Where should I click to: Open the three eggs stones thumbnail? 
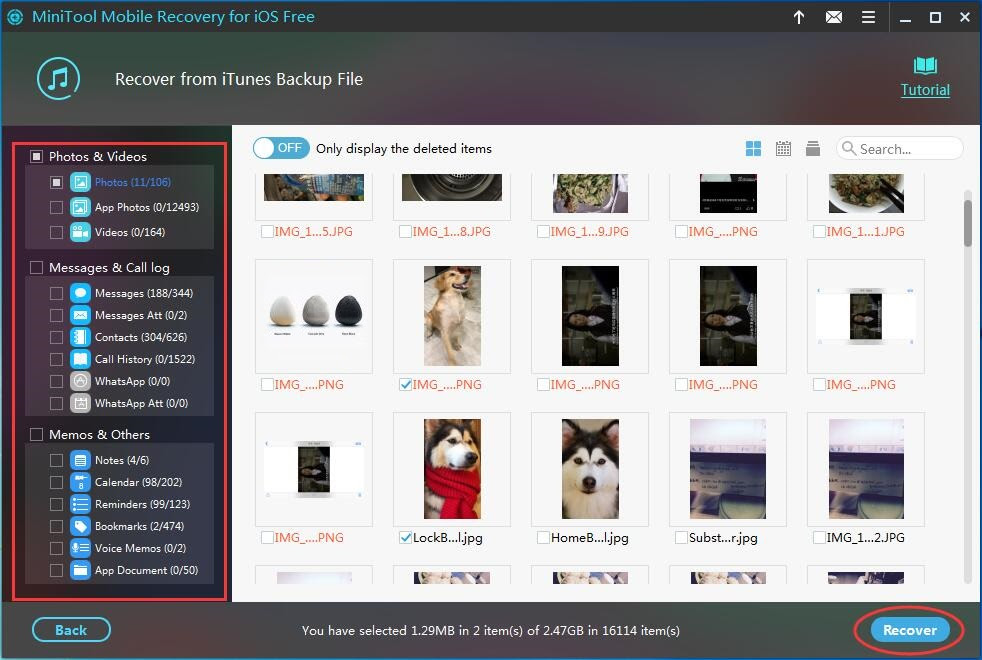(x=314, y=316)
